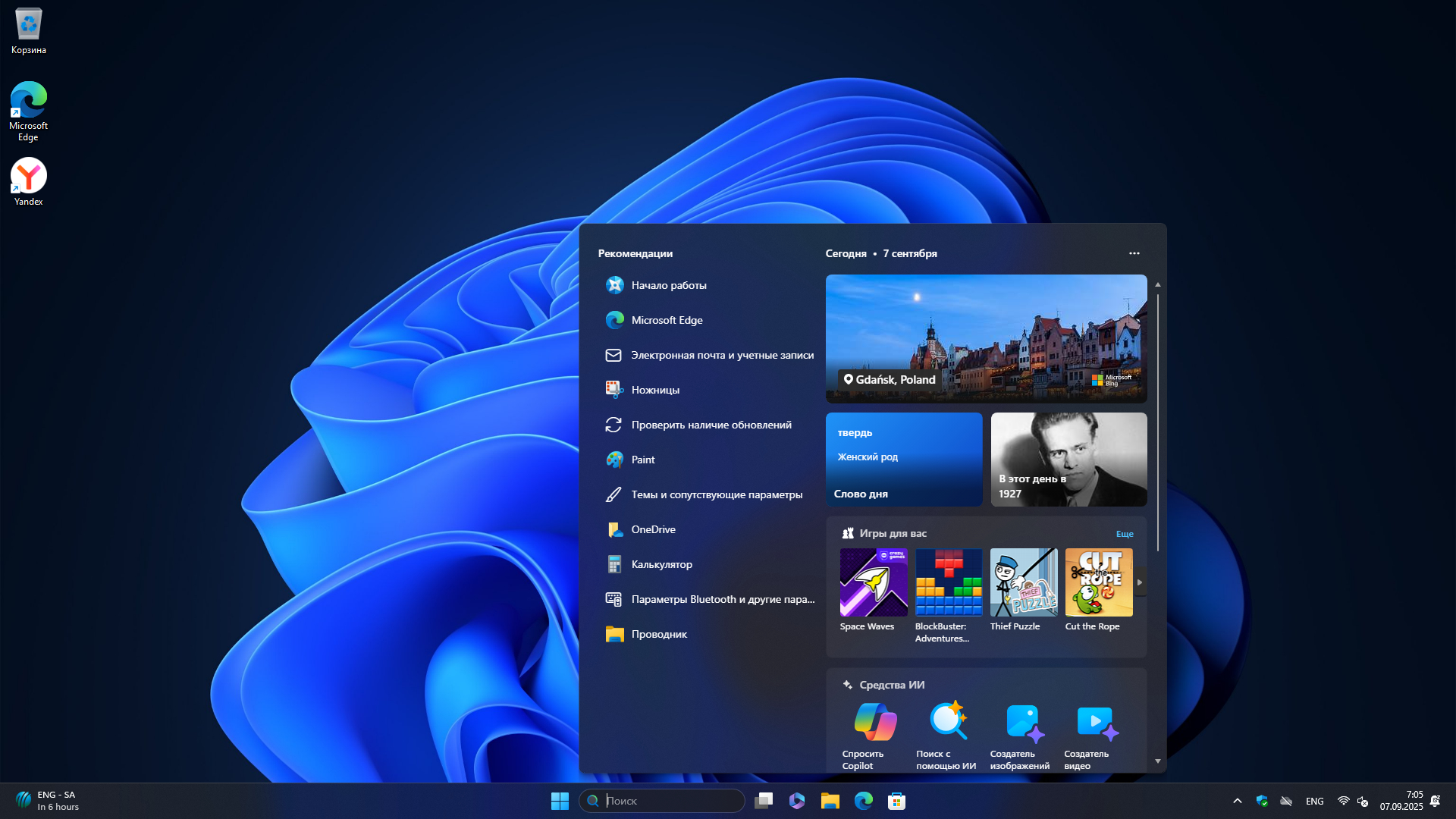
Task: Open Check for updates recommendation
Action: point(711,425)
